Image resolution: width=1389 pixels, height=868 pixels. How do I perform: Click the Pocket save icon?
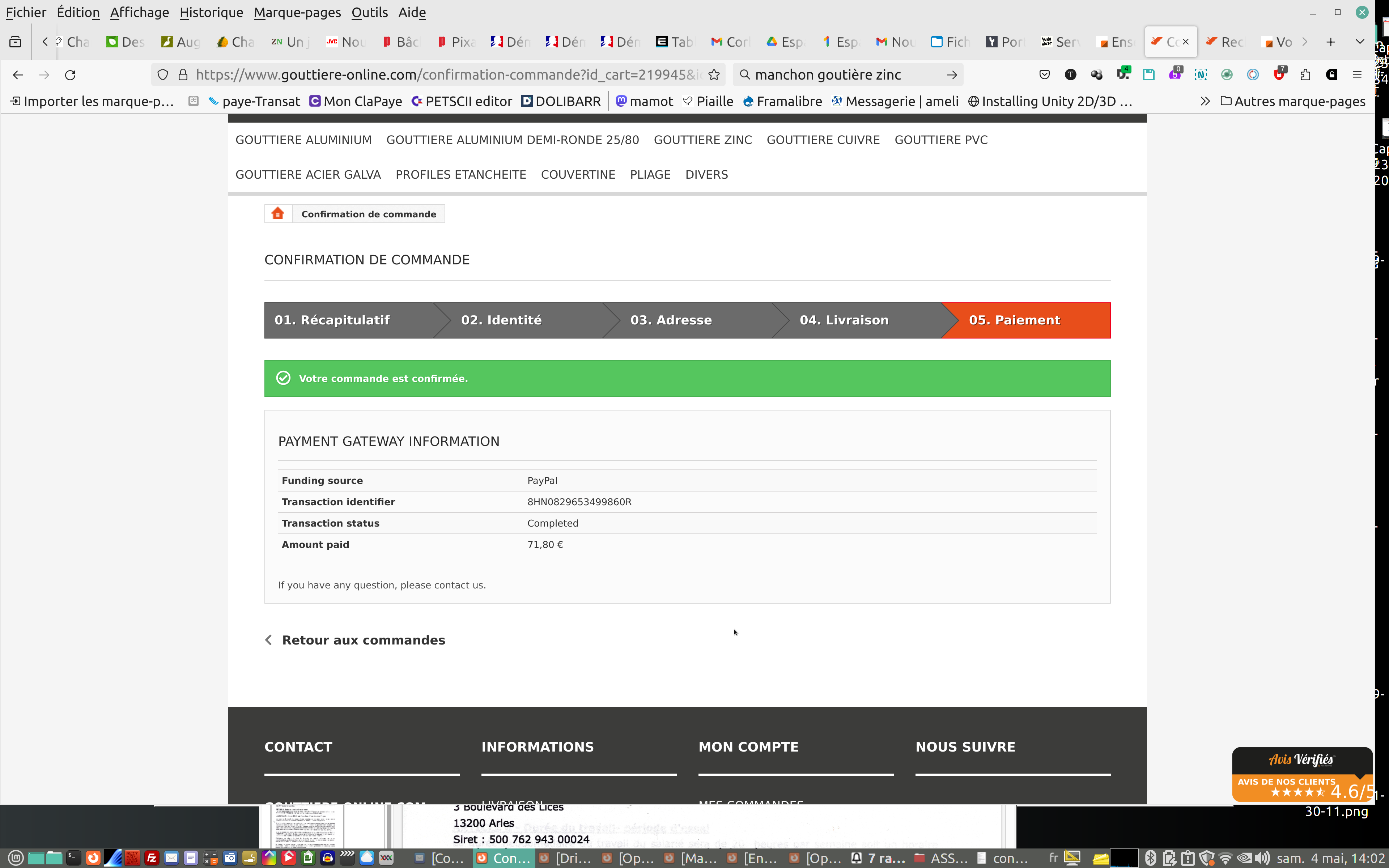pos(1045,75)
